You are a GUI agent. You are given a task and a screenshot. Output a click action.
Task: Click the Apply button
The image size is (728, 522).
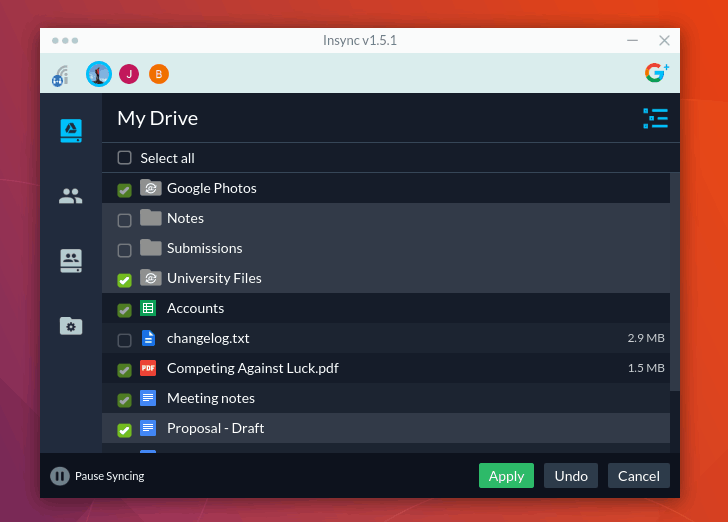[507, 476]
